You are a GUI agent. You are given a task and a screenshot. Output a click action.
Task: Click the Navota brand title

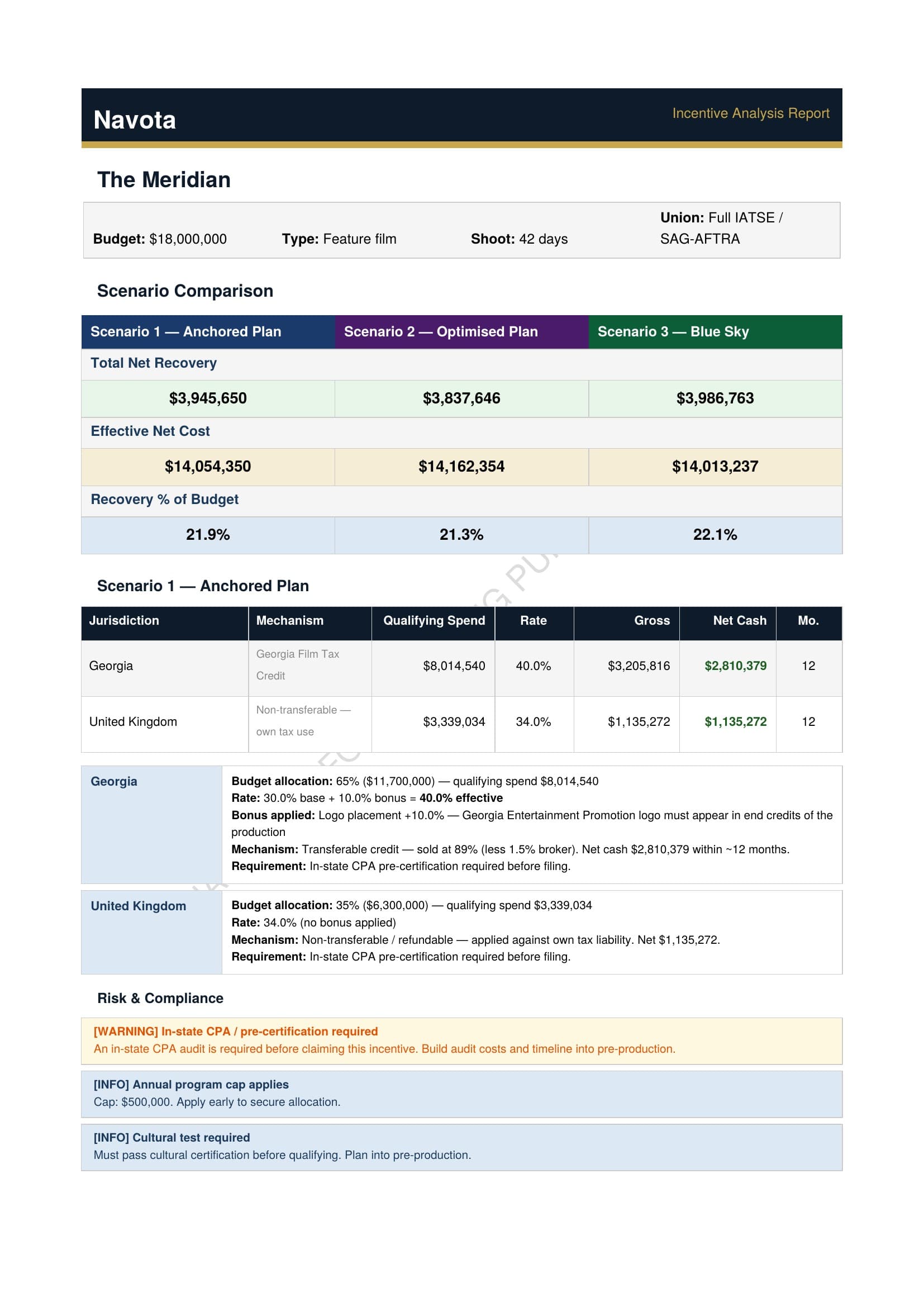click(x=134, y=120)
